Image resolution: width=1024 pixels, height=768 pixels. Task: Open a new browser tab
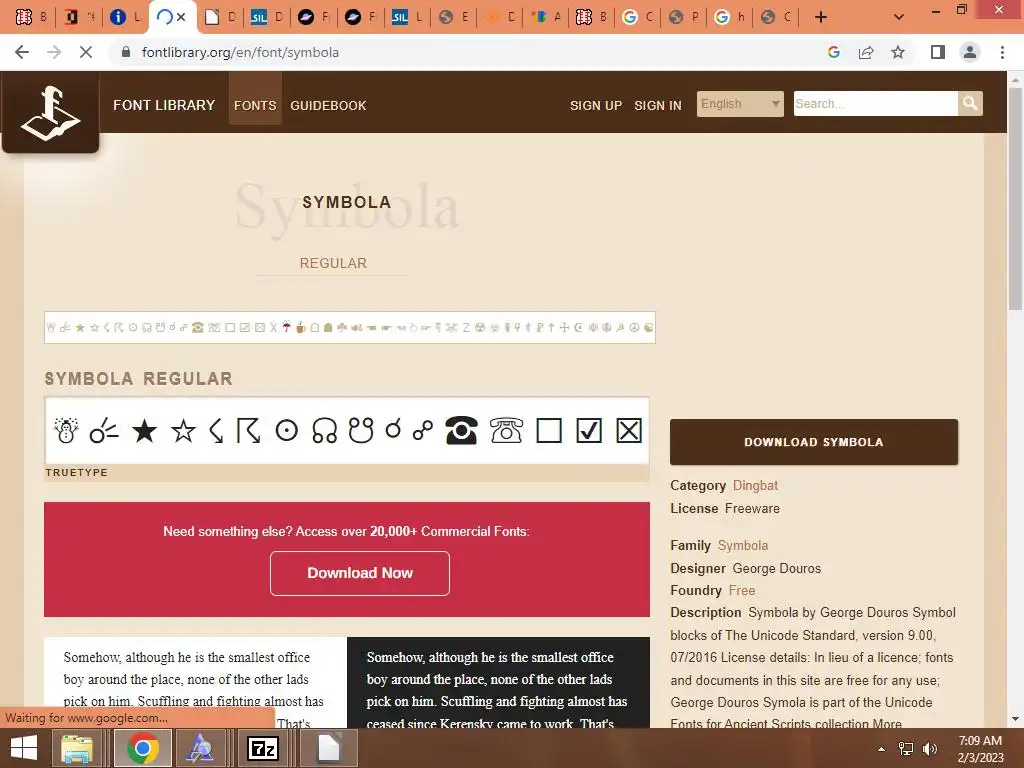pos(821,17)
